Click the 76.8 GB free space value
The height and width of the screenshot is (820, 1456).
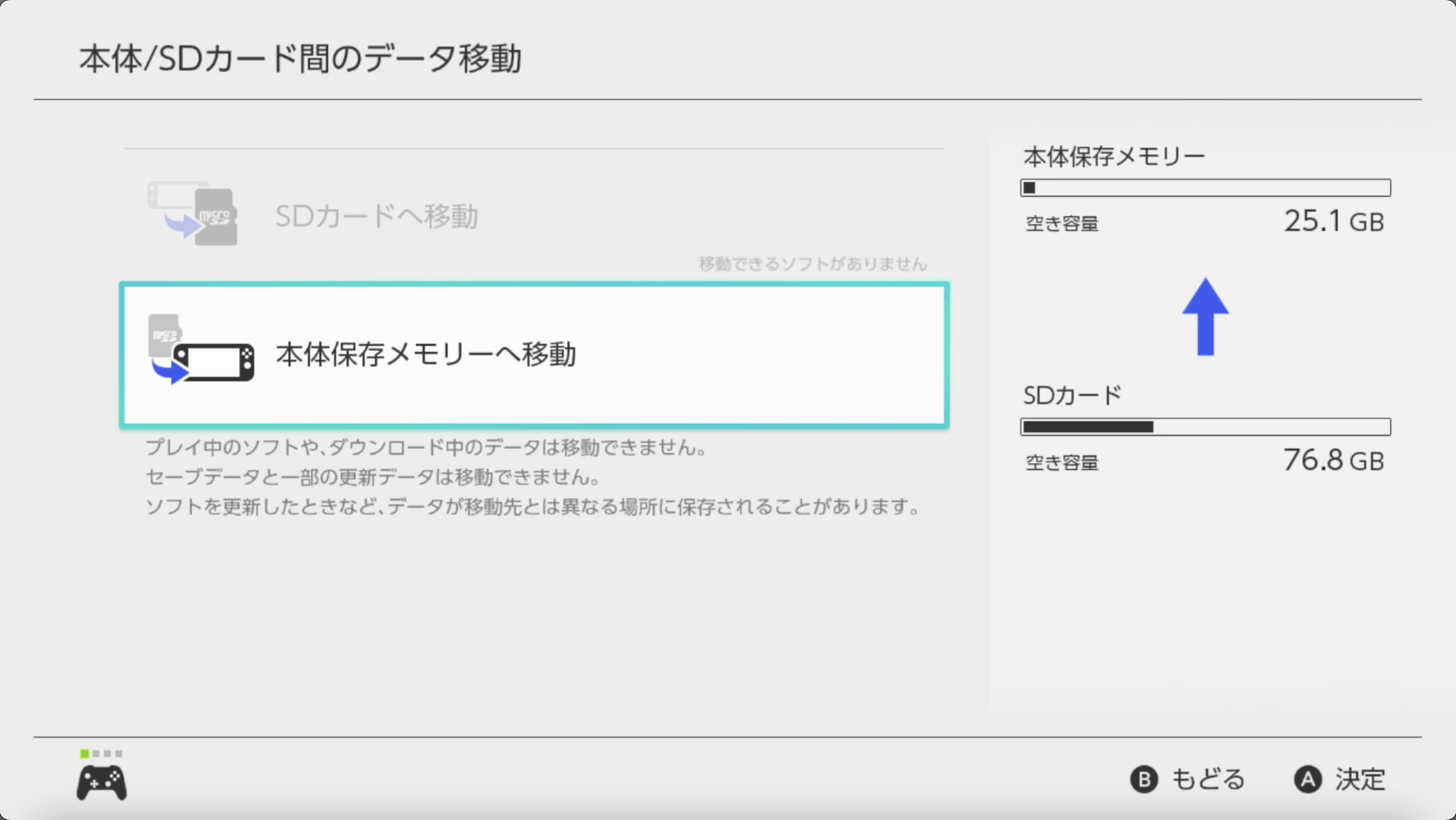pos(1334,460)
